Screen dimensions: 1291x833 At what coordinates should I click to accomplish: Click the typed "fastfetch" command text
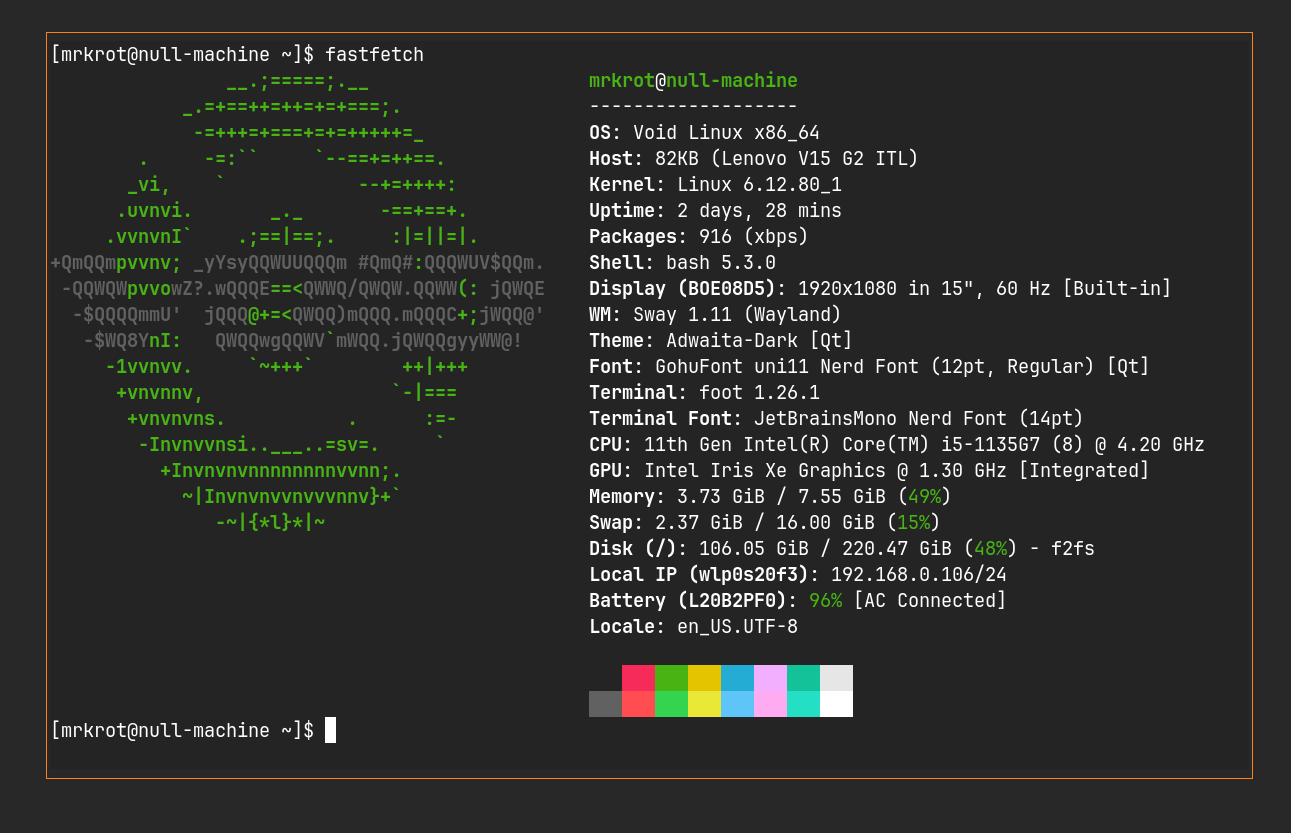click(x=374, y=55)
